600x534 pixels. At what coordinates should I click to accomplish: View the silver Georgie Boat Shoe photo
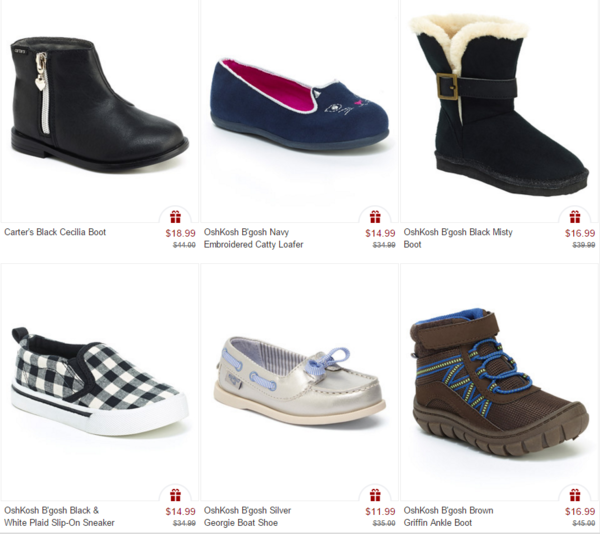point(300,381)
